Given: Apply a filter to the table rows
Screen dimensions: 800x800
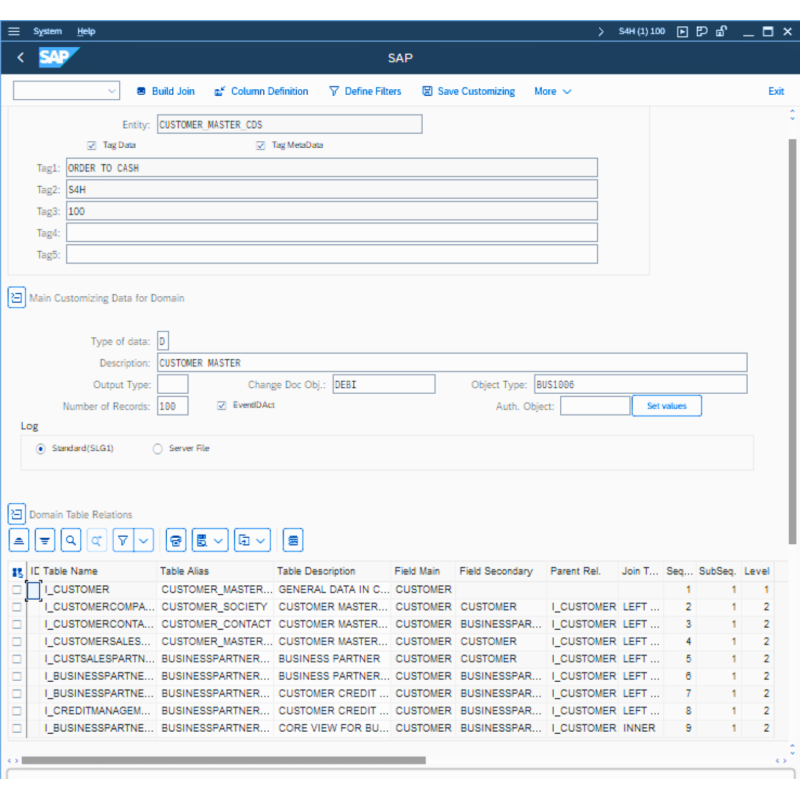Looking at the screenshot, I should (120, 540).
